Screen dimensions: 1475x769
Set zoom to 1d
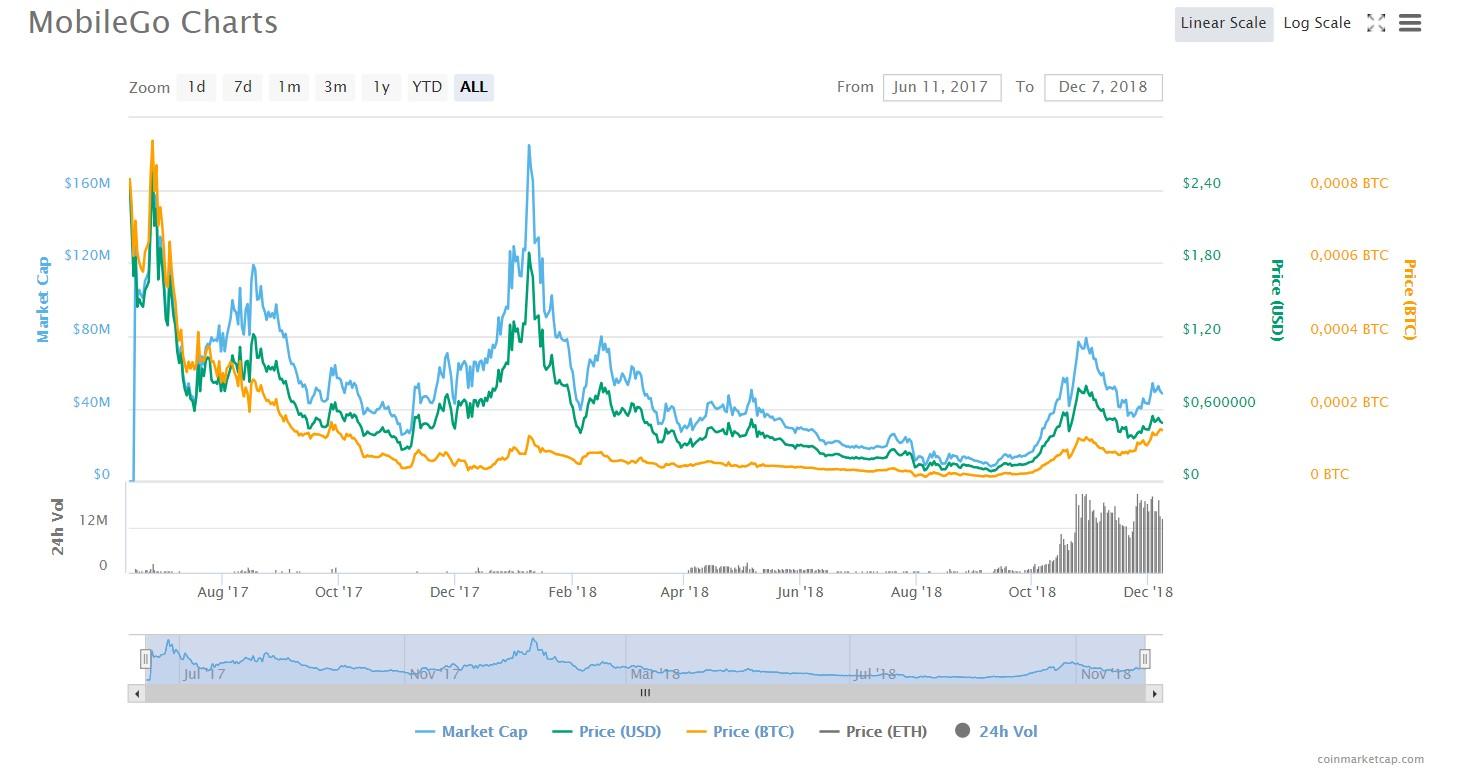pos(197,87)
